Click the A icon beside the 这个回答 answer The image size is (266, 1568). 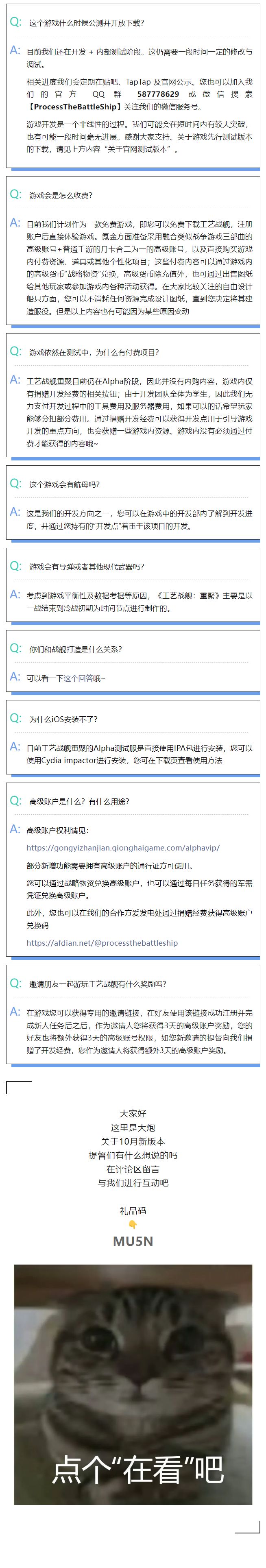point(15,677)
